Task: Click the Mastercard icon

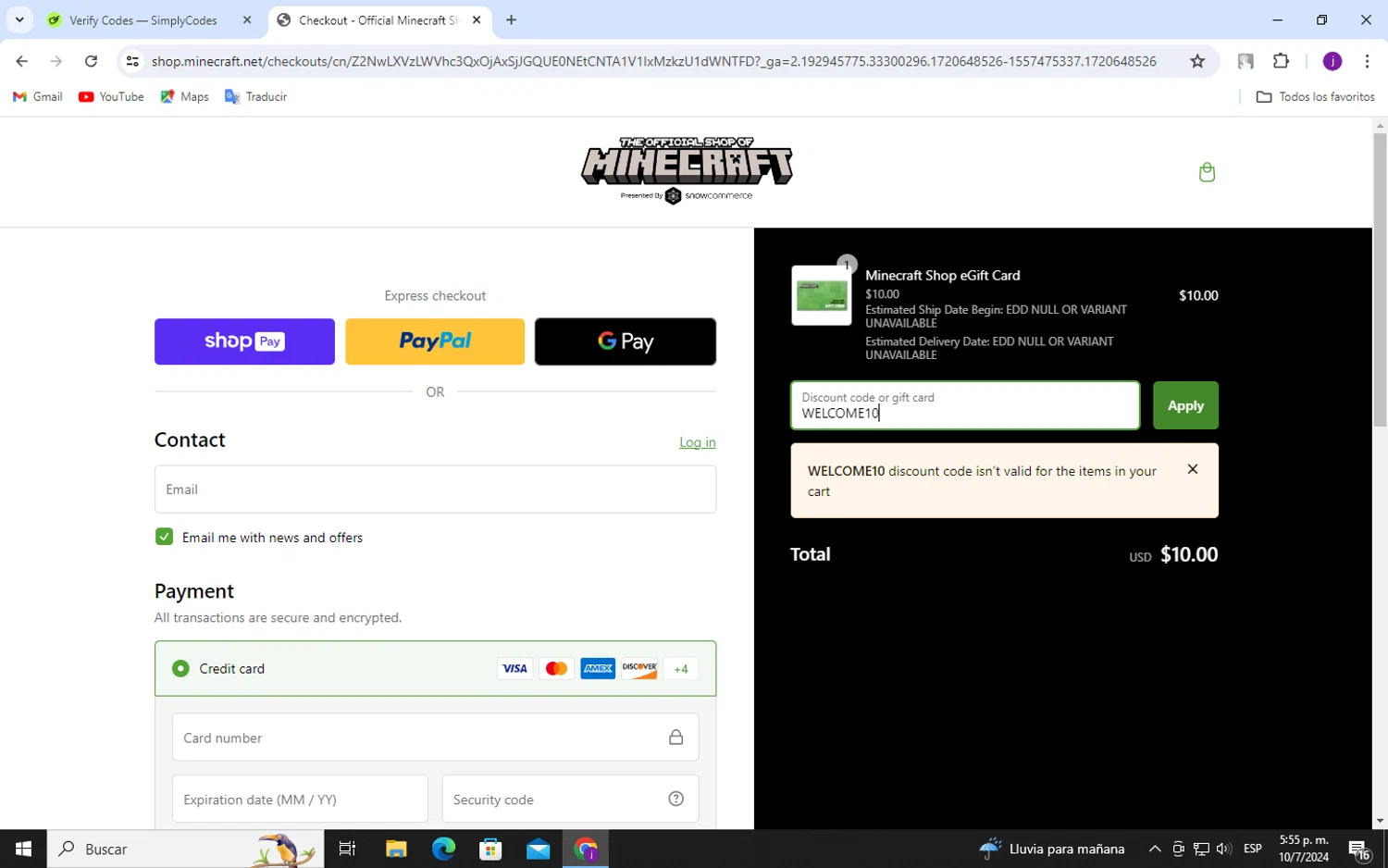Action: (556, 668)
